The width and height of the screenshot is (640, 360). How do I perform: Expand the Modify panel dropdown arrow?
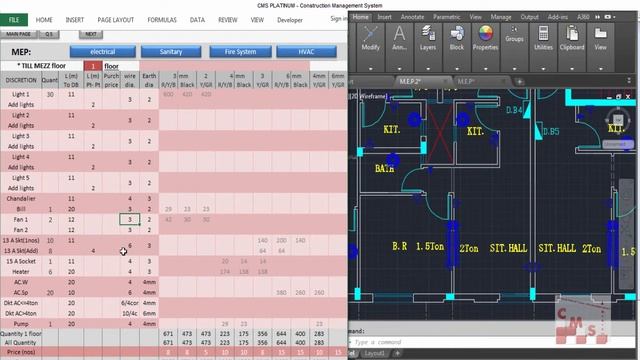(370, 69)
